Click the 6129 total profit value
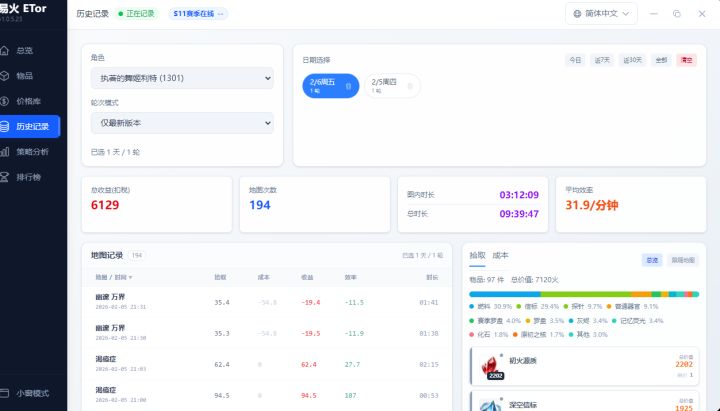The width and height of the screenshot is (720, 411). [x=105, y=205]
